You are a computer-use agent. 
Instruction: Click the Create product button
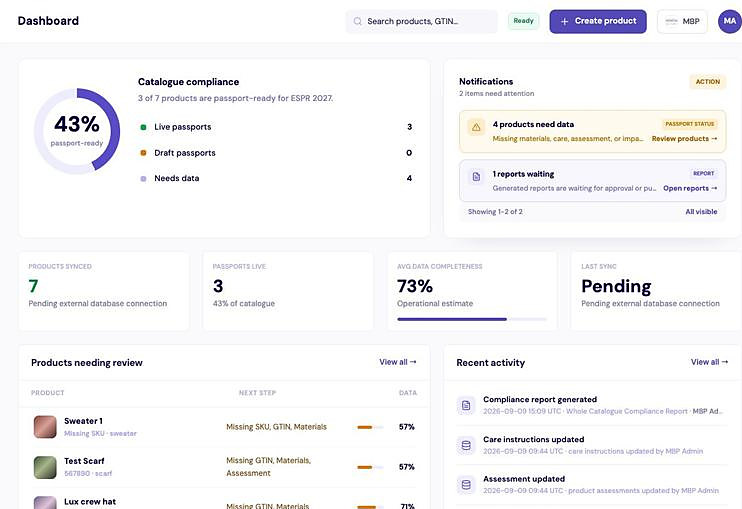598,21
